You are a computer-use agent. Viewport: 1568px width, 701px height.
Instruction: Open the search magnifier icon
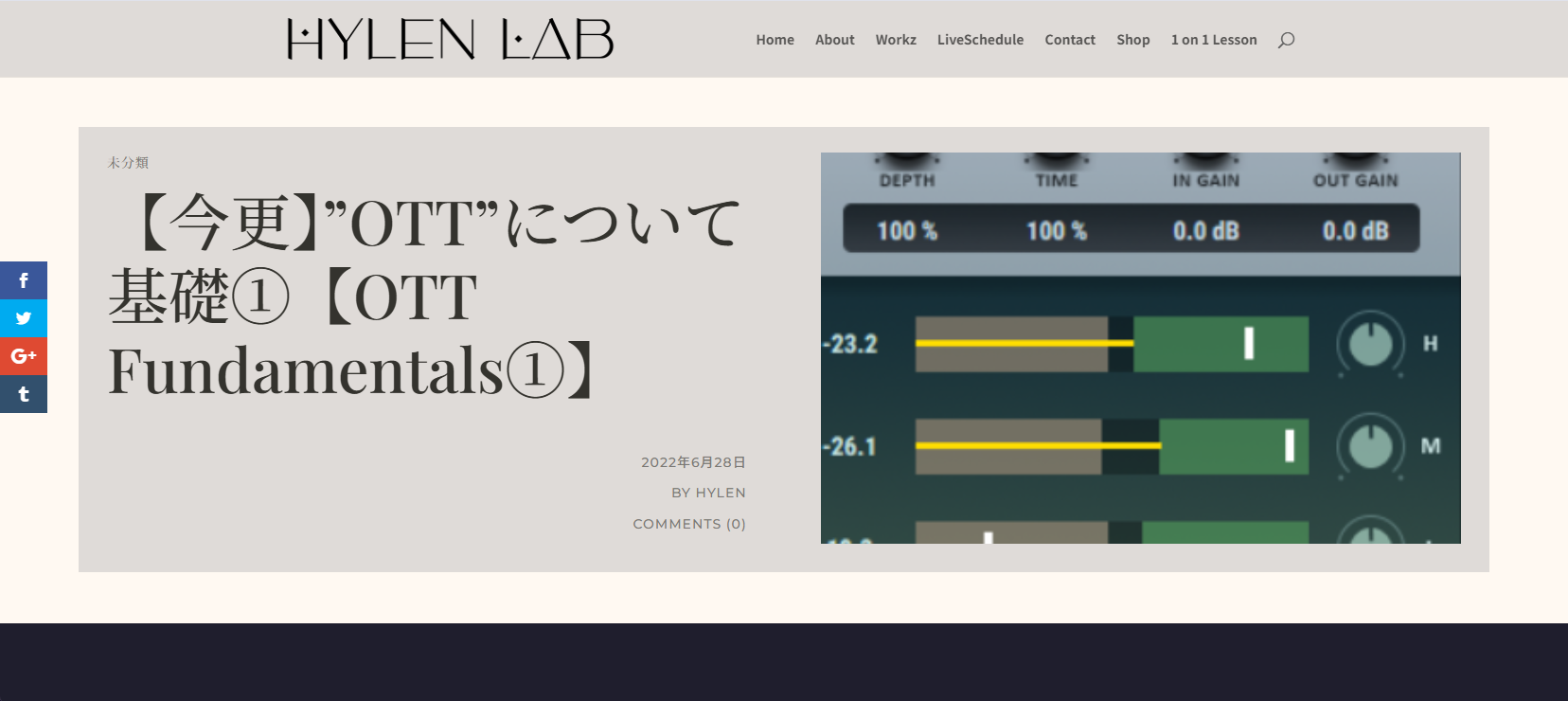click(1286, 40)
